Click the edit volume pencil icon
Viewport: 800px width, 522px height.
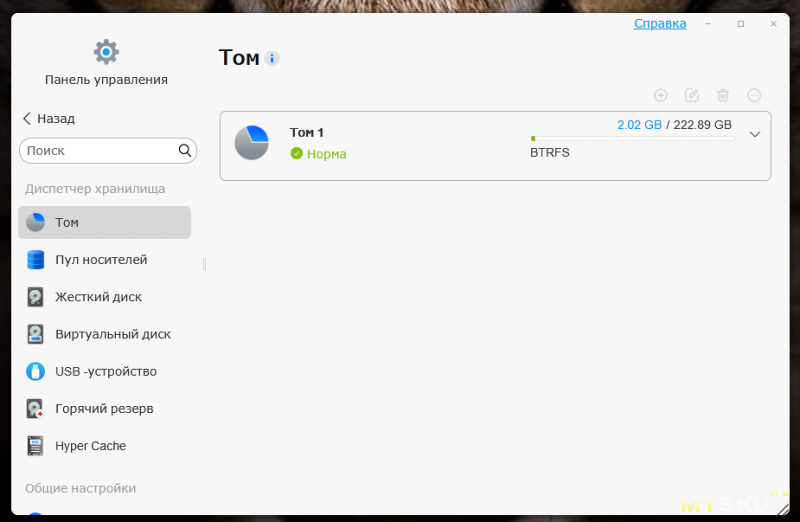(x=691, y=95)
